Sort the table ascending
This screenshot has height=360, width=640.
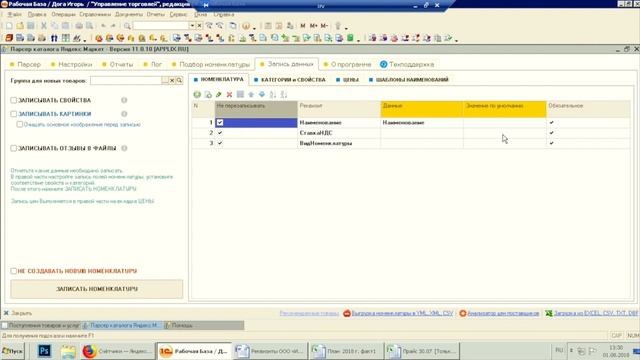point(273,95)
